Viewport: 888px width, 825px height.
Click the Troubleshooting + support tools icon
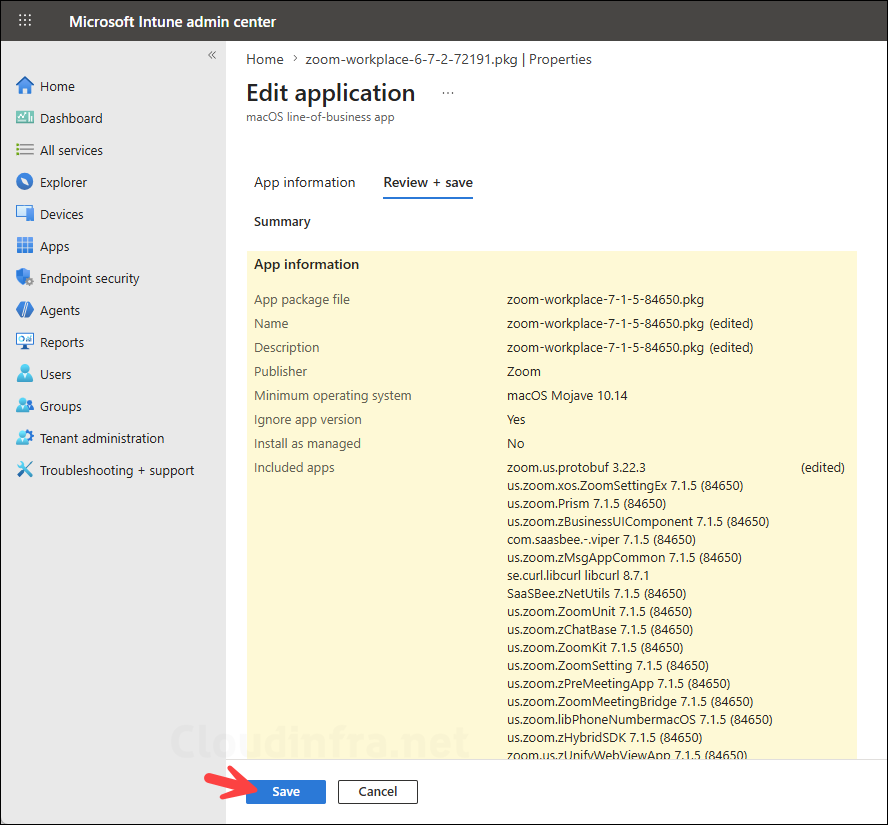[25, 470]
